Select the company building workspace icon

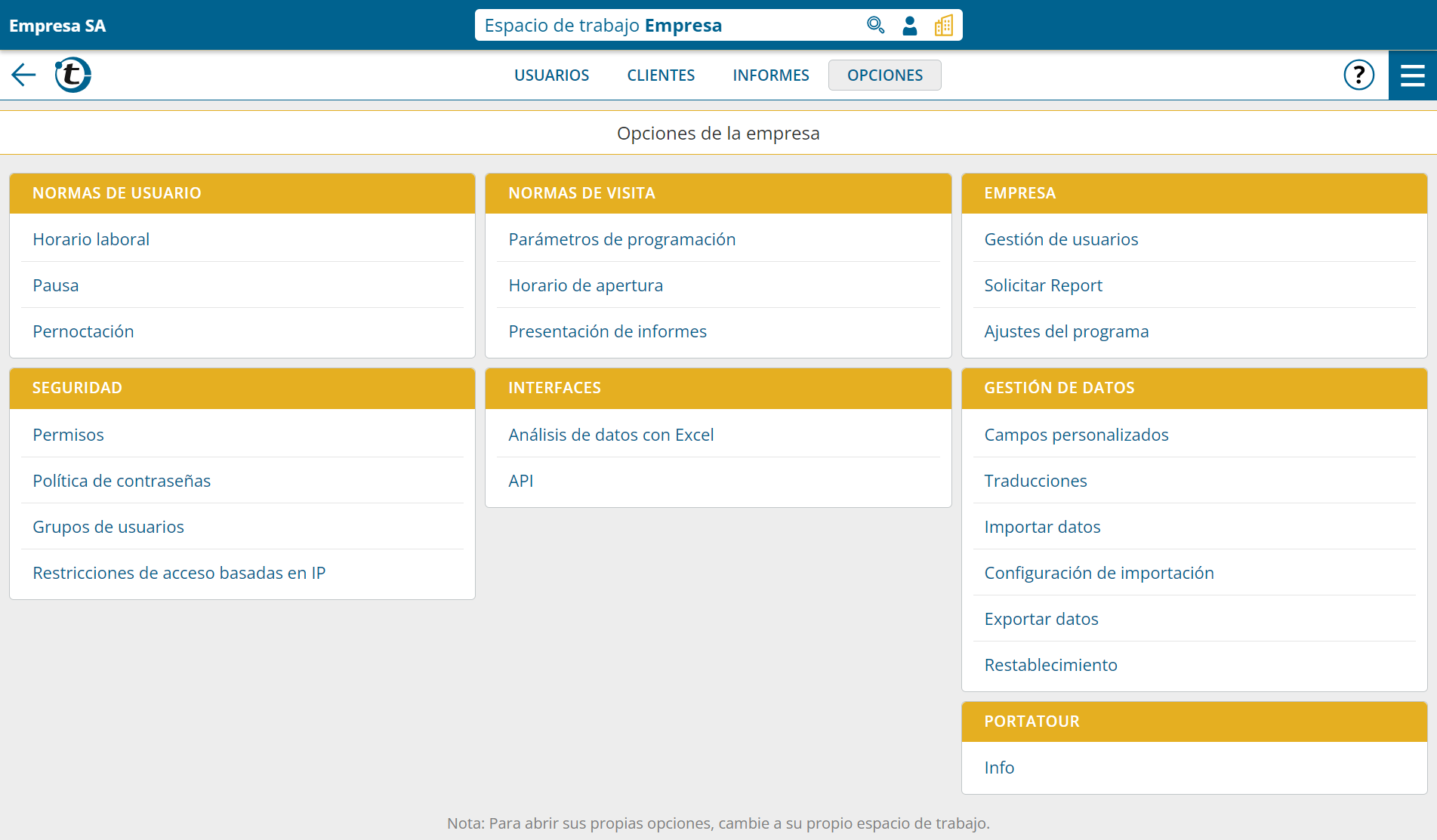pyautogui.click(x=943, y=26)
